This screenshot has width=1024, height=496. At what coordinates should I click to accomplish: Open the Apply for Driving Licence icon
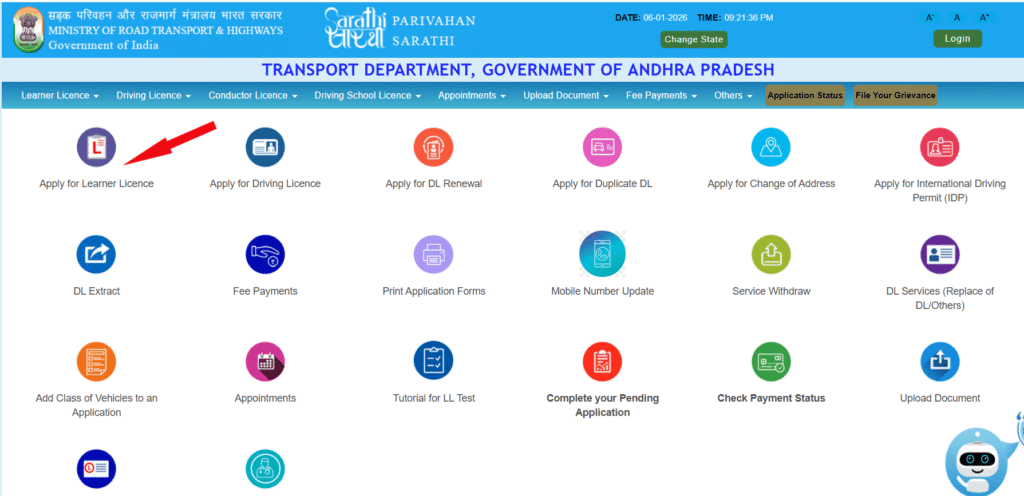(265, 148)
